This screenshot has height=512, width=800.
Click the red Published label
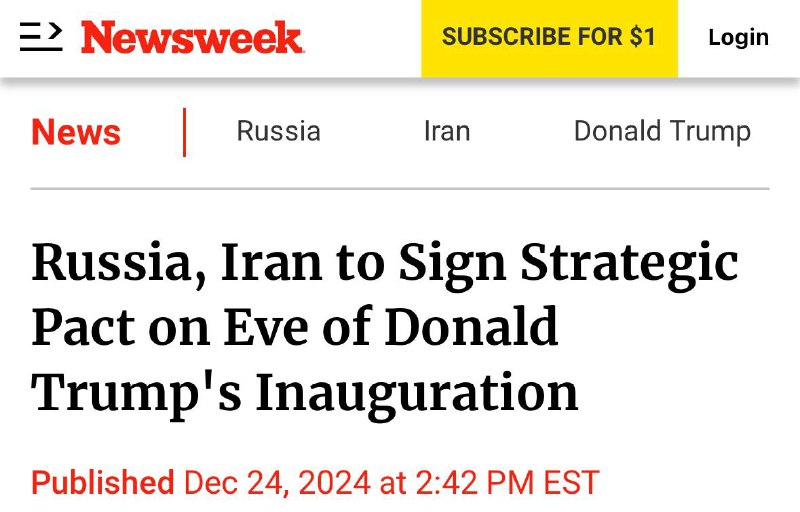(x=102, y=482)
